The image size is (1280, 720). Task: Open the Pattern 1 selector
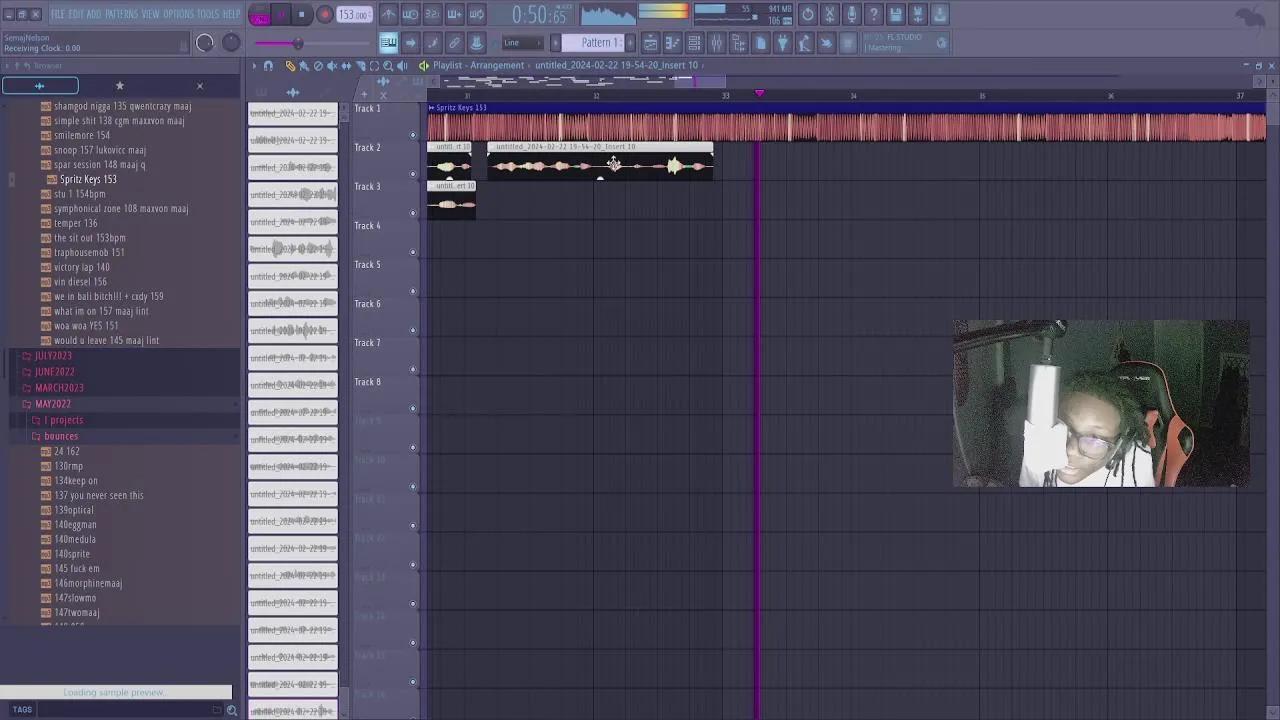[600, 42]
